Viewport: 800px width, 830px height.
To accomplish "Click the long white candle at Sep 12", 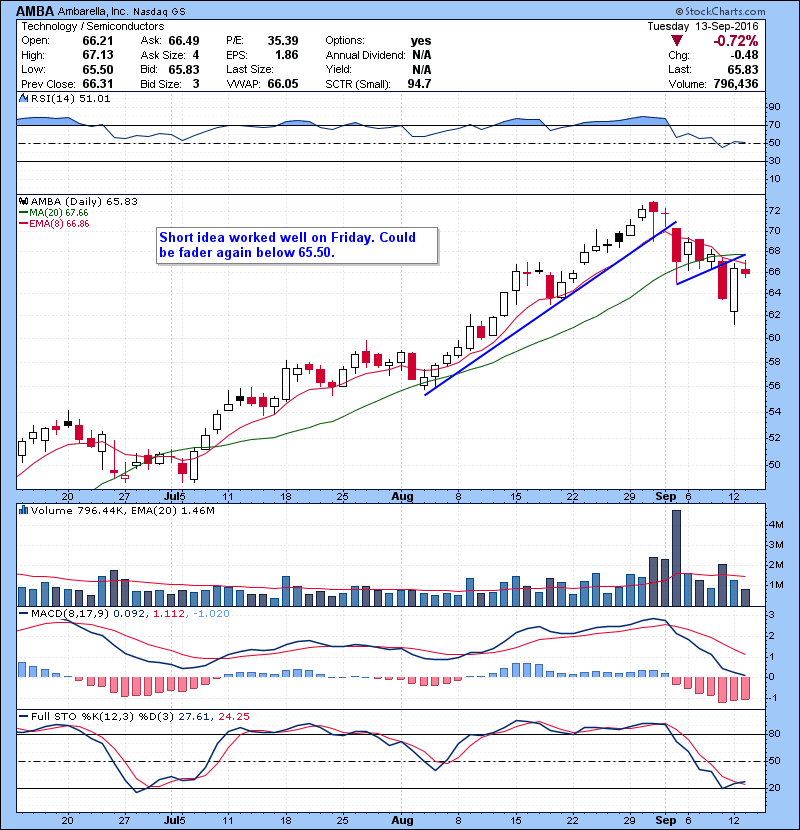I will coord(734,290).
